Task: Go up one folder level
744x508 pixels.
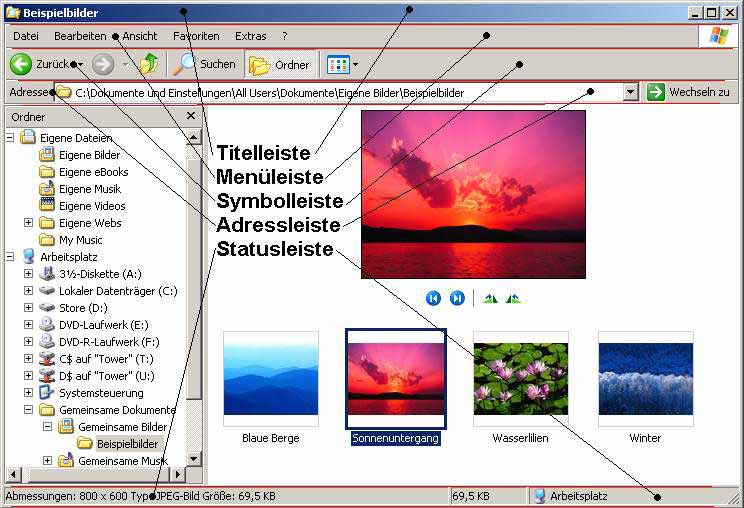Action: 149,64
